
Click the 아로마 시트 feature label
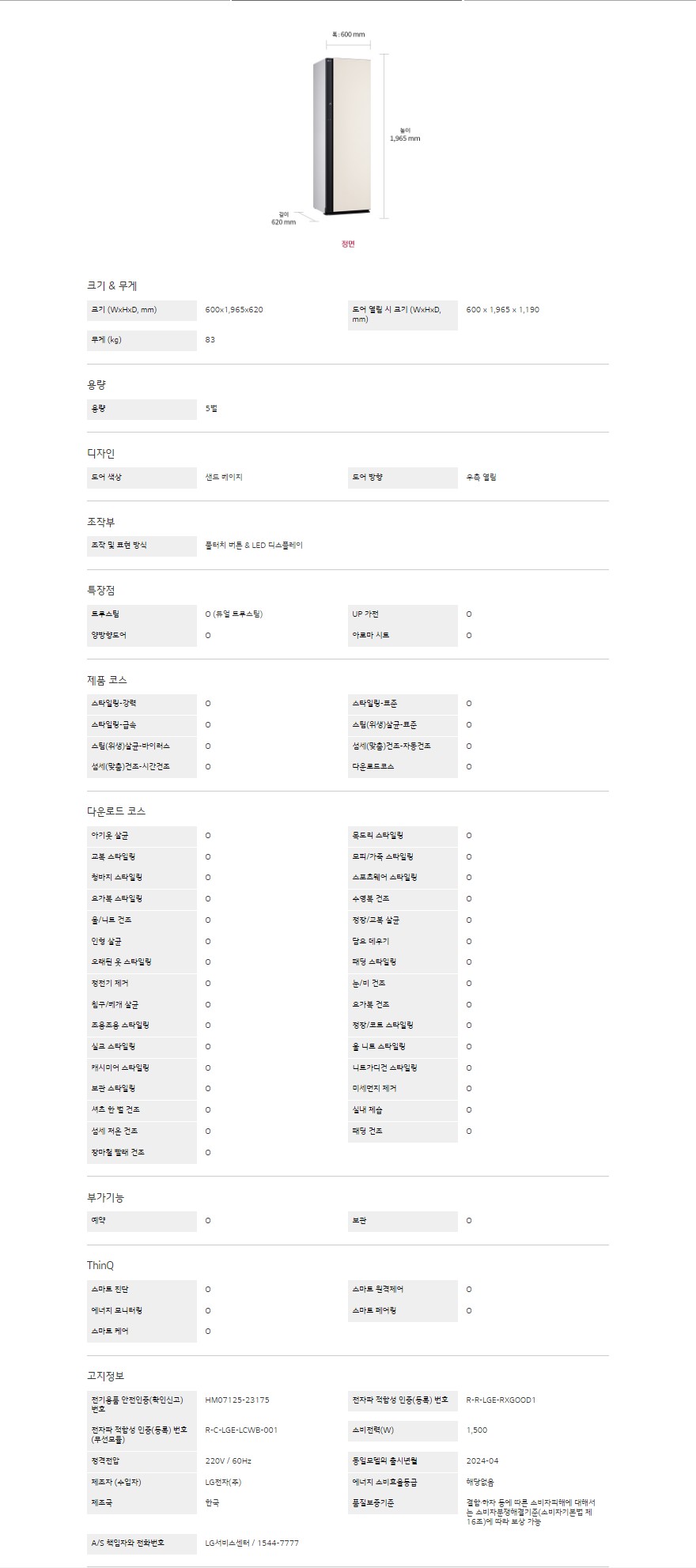(371, 635)
